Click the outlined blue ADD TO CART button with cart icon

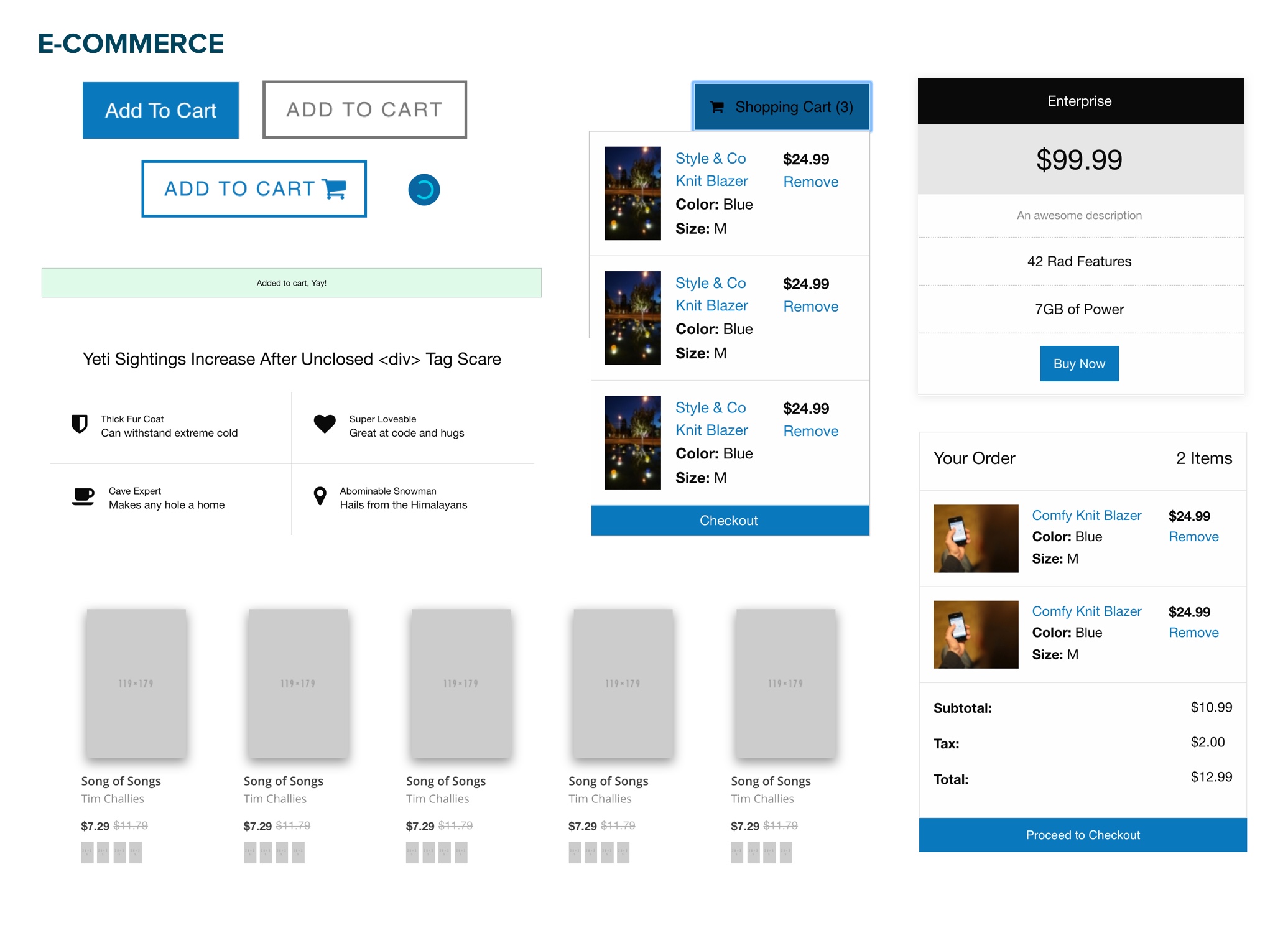[254, 189]
